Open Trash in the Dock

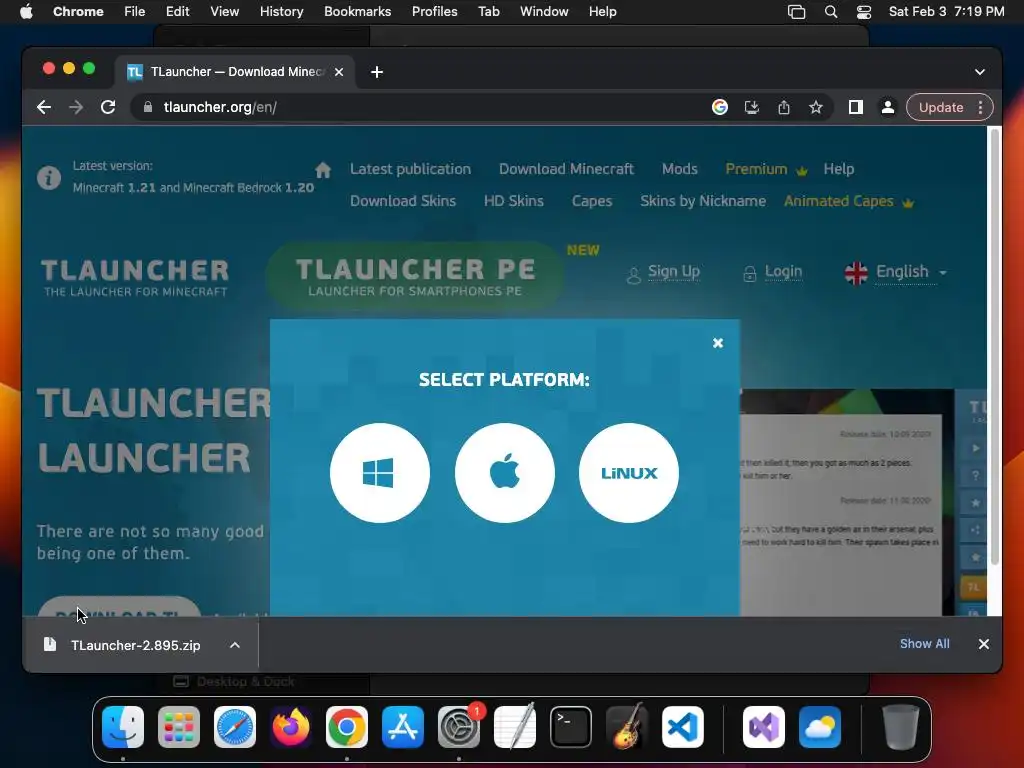coord(901,727)
